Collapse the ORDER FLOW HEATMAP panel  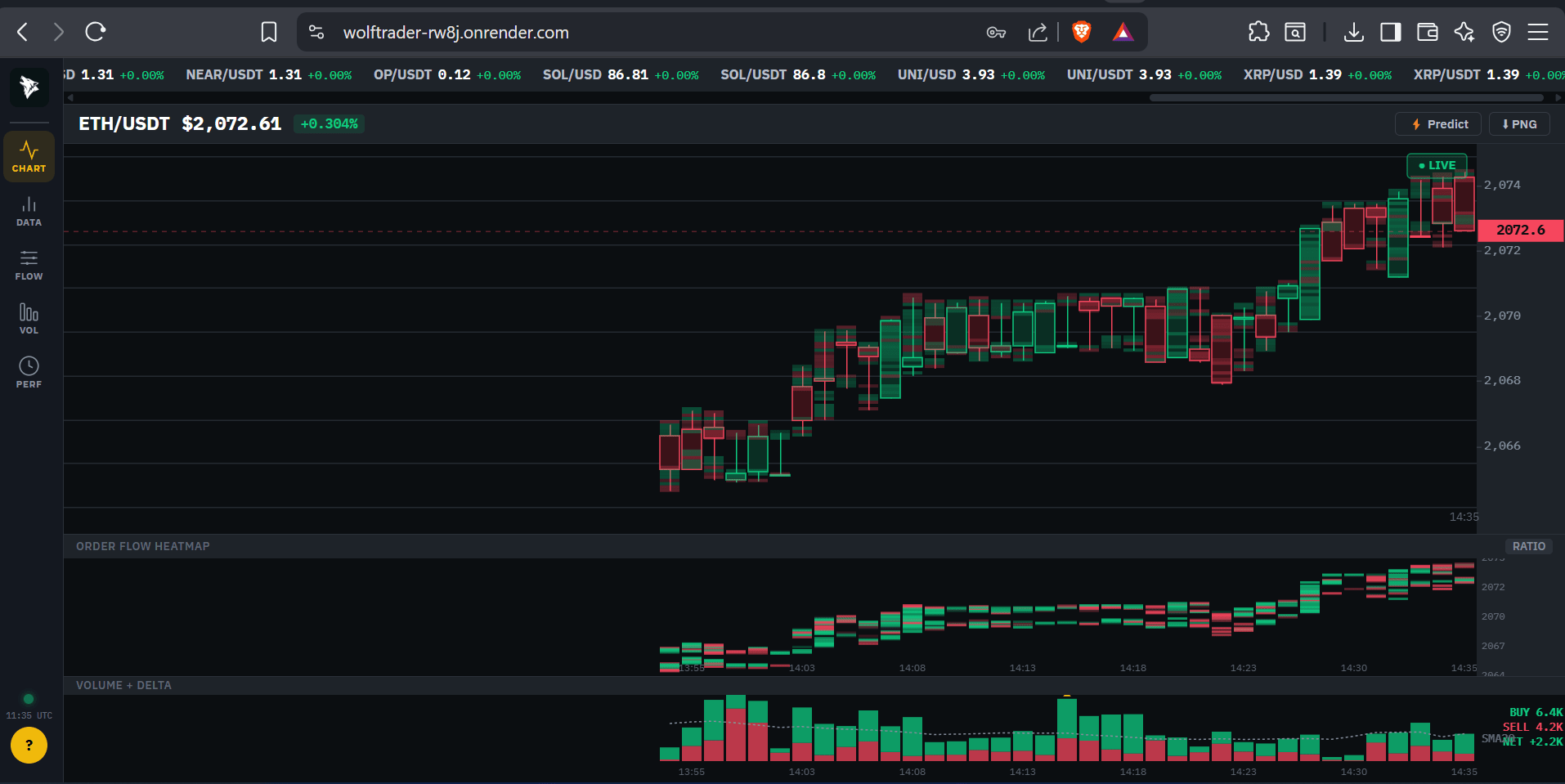coord(142,545)
